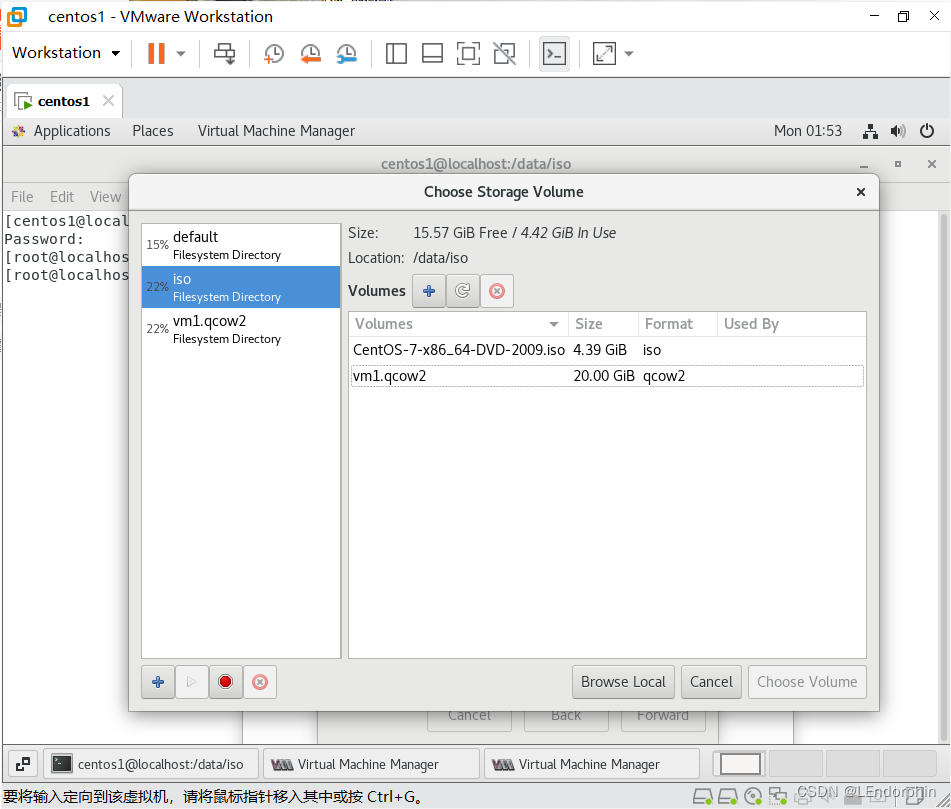This screenshot has height=809, width=951.
Task: Open the network status icon
Action: click(x=870, y=131)
